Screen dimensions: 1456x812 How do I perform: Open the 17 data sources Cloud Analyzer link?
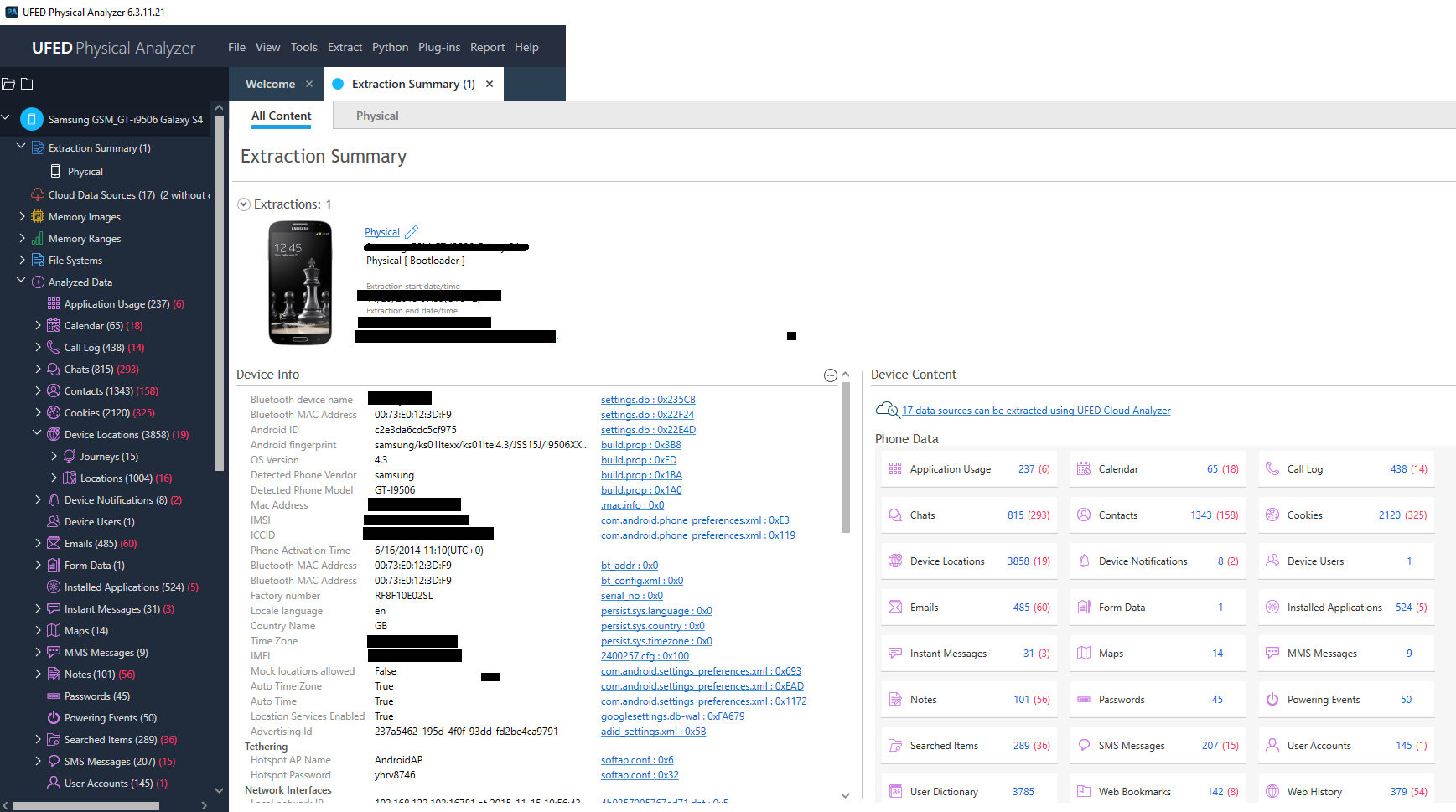(x=1036, y=411)
